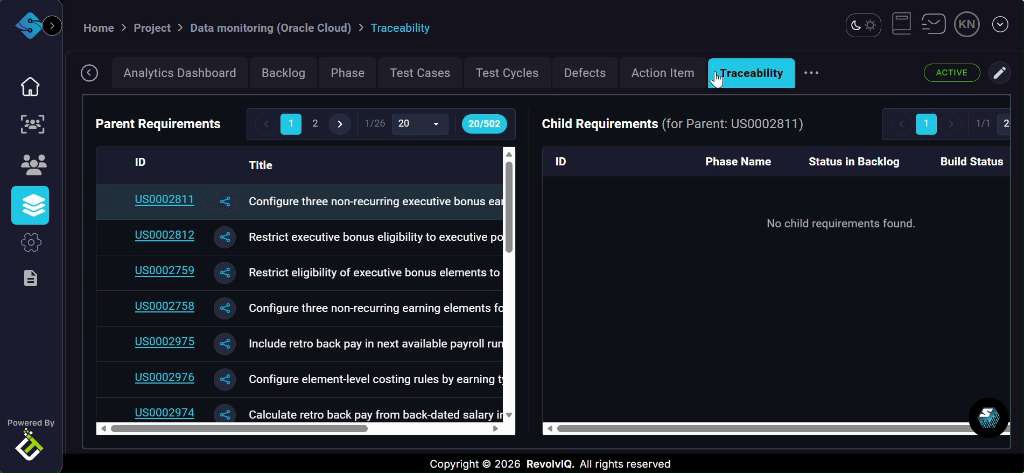This screenshot has height=473, width=1024.
Task: Click previous page arrow in Parent Requirements
Action: click(x=266, y=124)
